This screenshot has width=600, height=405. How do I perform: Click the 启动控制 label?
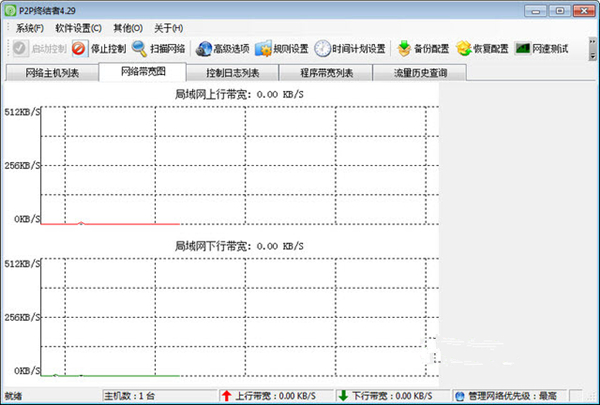pyautogui.click(x=49, y=49)
